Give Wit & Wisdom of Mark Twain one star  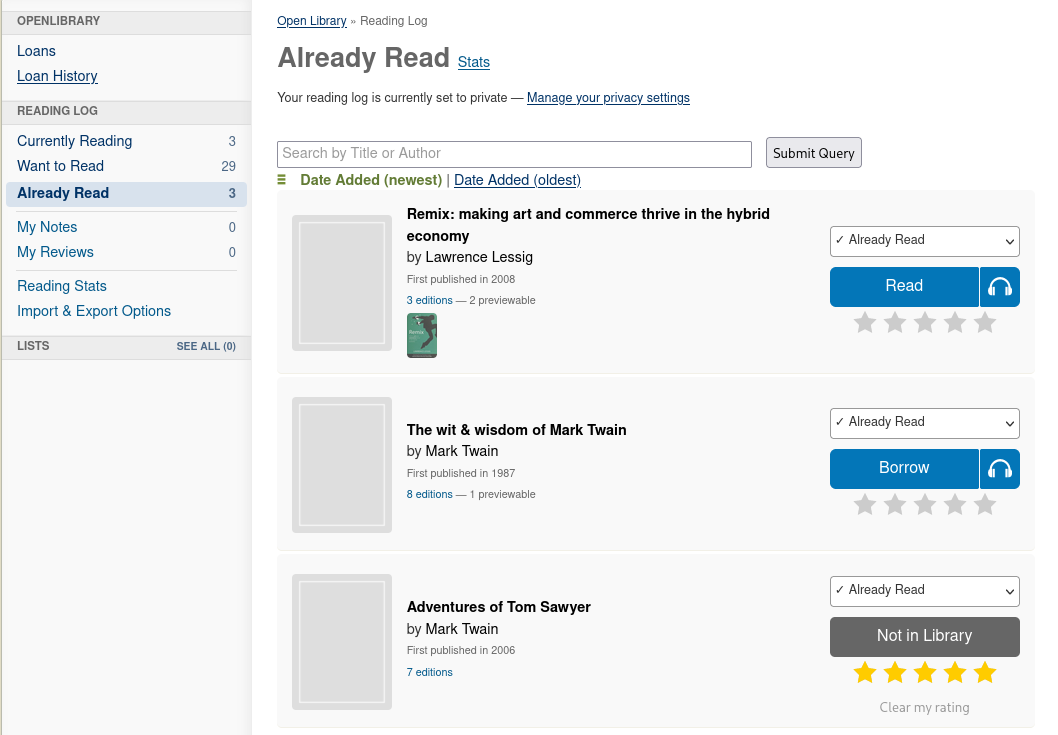(865, 504)
